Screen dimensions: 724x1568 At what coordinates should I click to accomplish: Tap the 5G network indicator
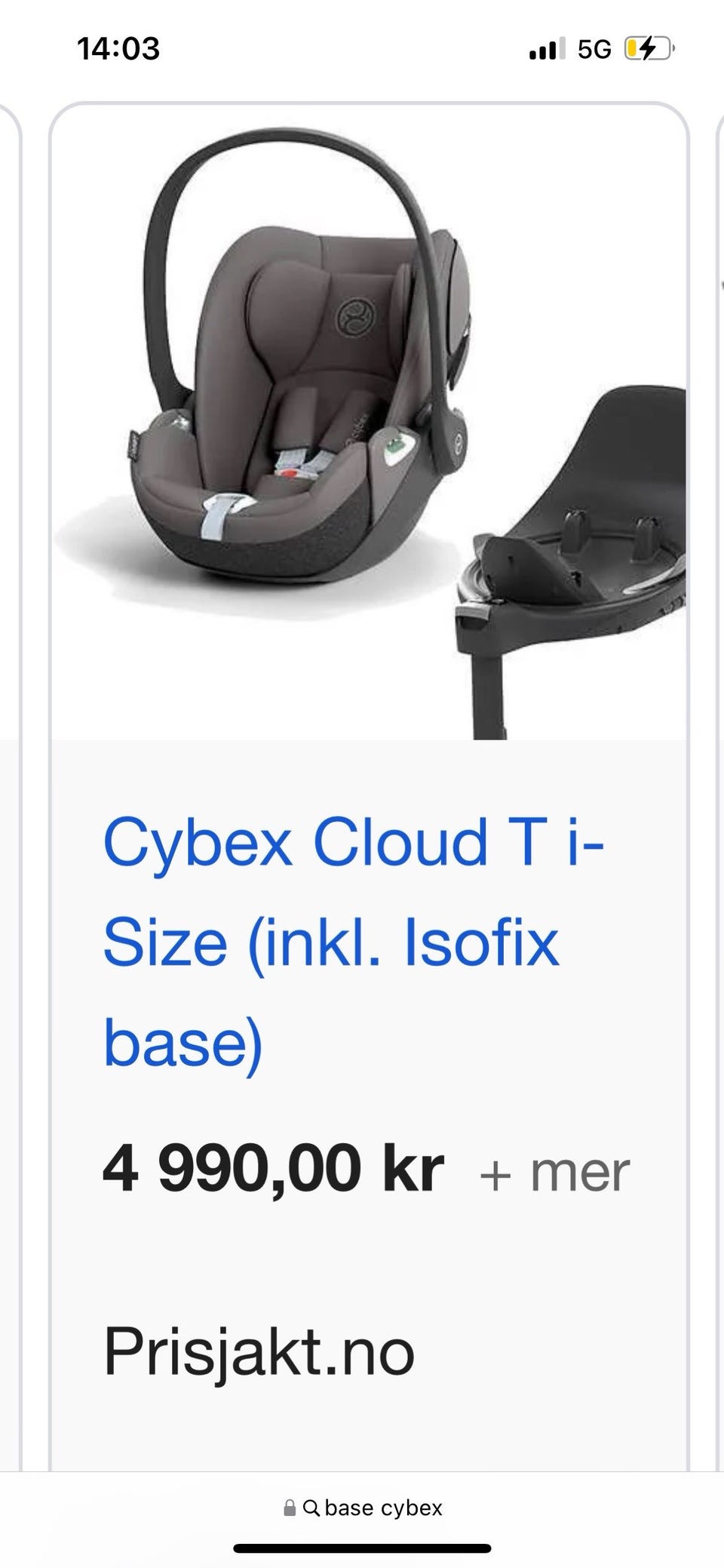(594, 50)
